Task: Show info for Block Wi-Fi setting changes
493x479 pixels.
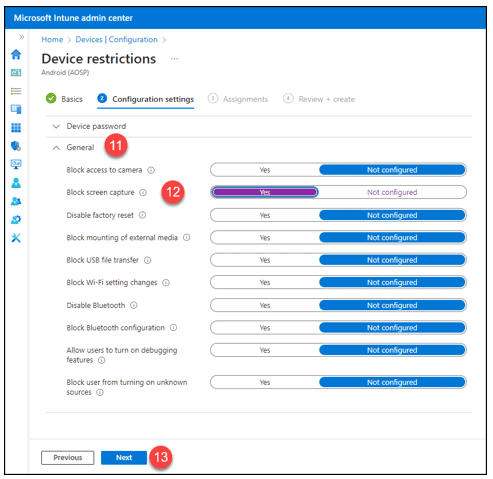Action: pyautogui.click(x=166, y=283)
